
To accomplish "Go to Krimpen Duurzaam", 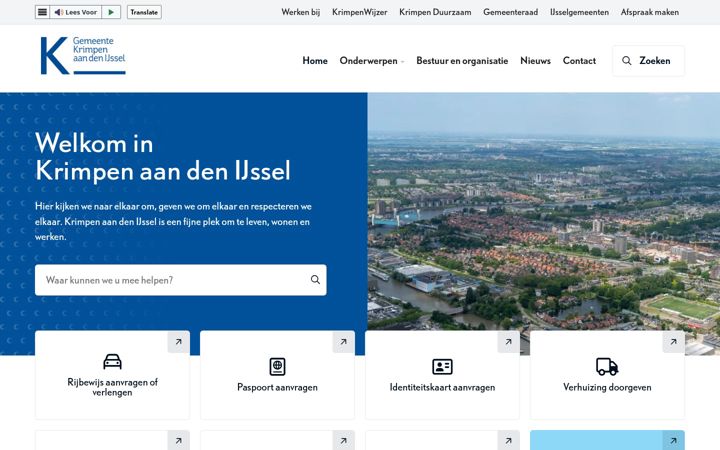I will tap(435, 12).
